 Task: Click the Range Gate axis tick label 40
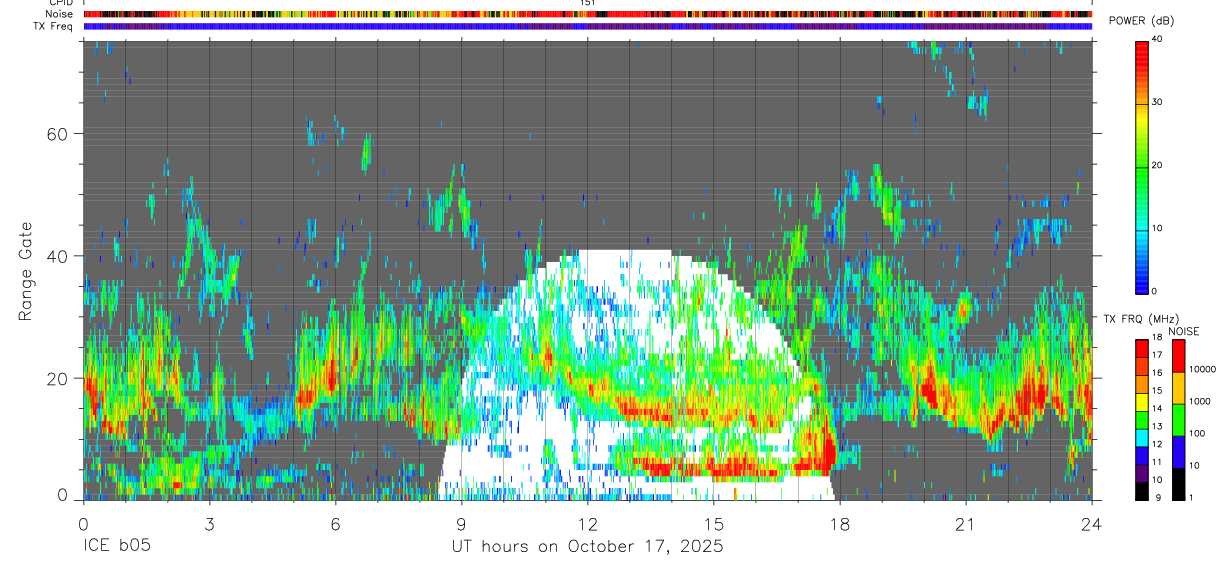pyautogui.click(x=58, y=256)
